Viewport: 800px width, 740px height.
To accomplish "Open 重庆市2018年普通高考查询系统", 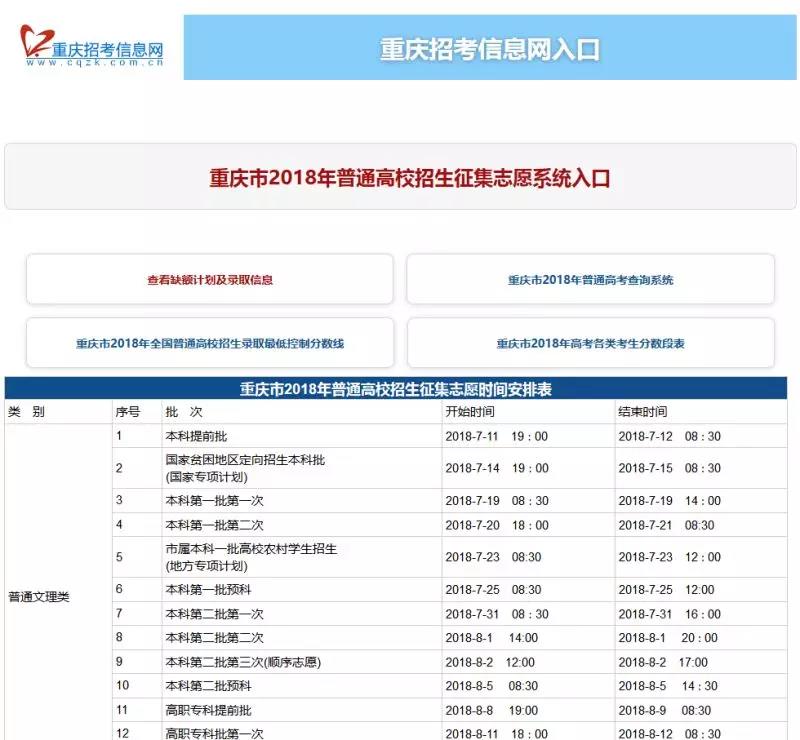I will pyautogui.click(x=590, y=279).
